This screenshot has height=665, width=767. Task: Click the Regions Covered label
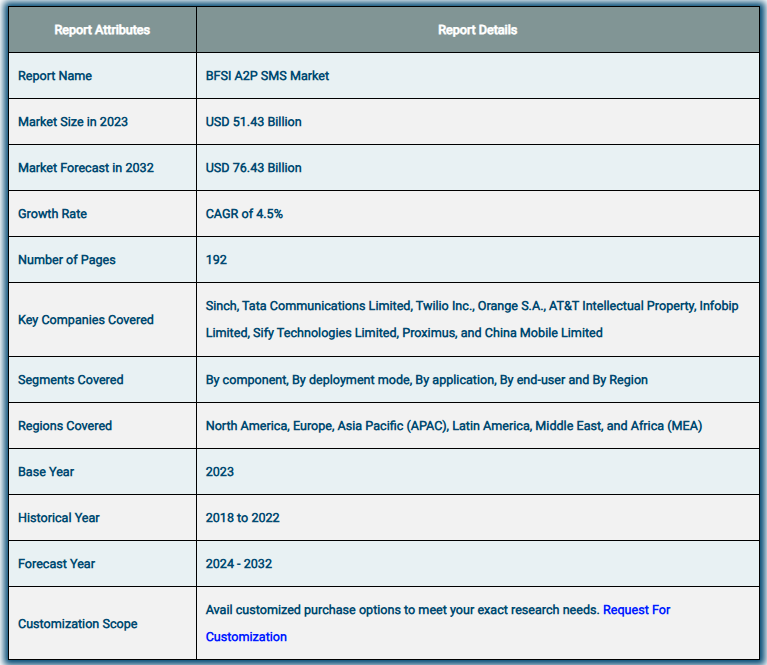tap(65, 426)
